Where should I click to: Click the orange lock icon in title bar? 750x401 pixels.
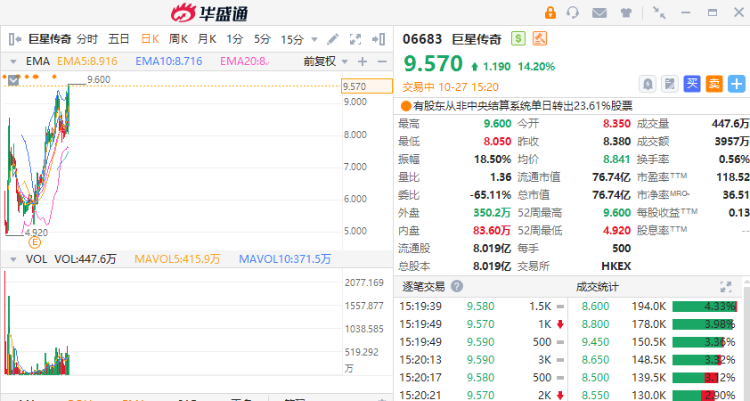tap(549, 13)
